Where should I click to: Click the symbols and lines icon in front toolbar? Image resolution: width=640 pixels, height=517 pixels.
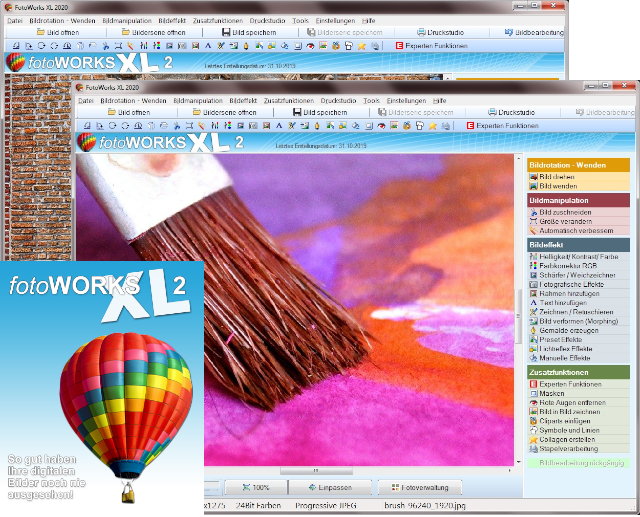point(420,126)
